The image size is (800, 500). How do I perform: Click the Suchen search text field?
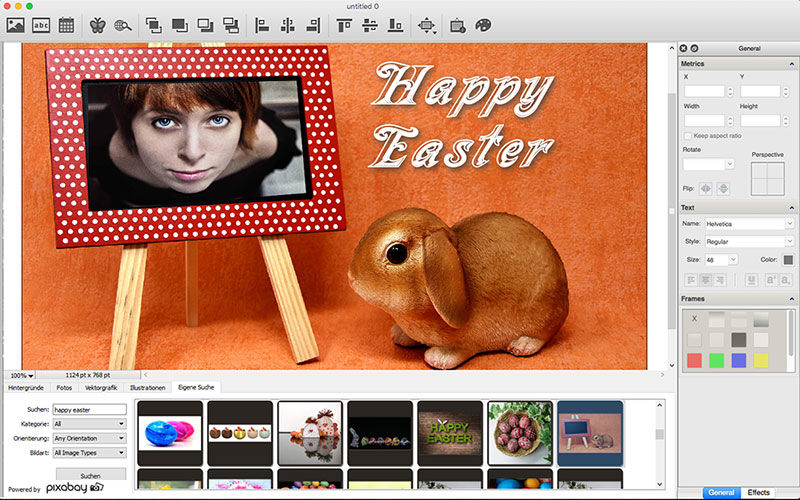(x=89, y=410)
